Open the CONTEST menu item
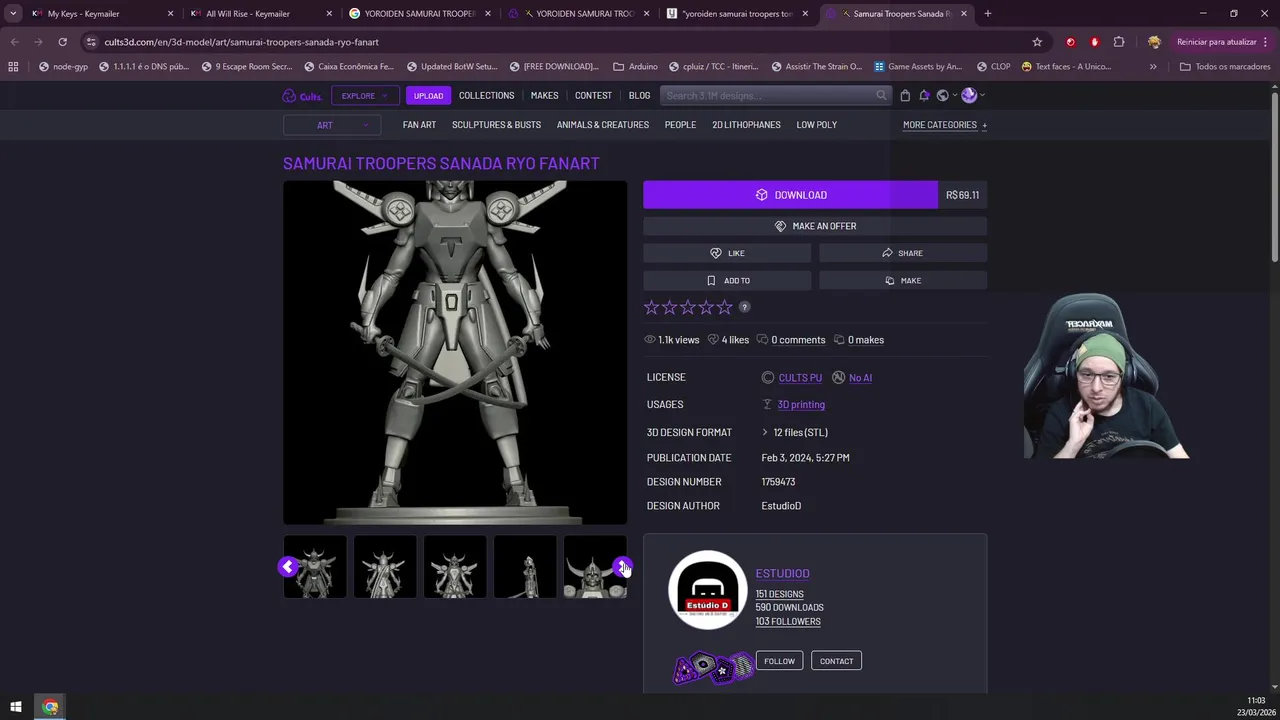Image resolution: width=1280 pixels, height=720 pixels. (x=593, y=96)
